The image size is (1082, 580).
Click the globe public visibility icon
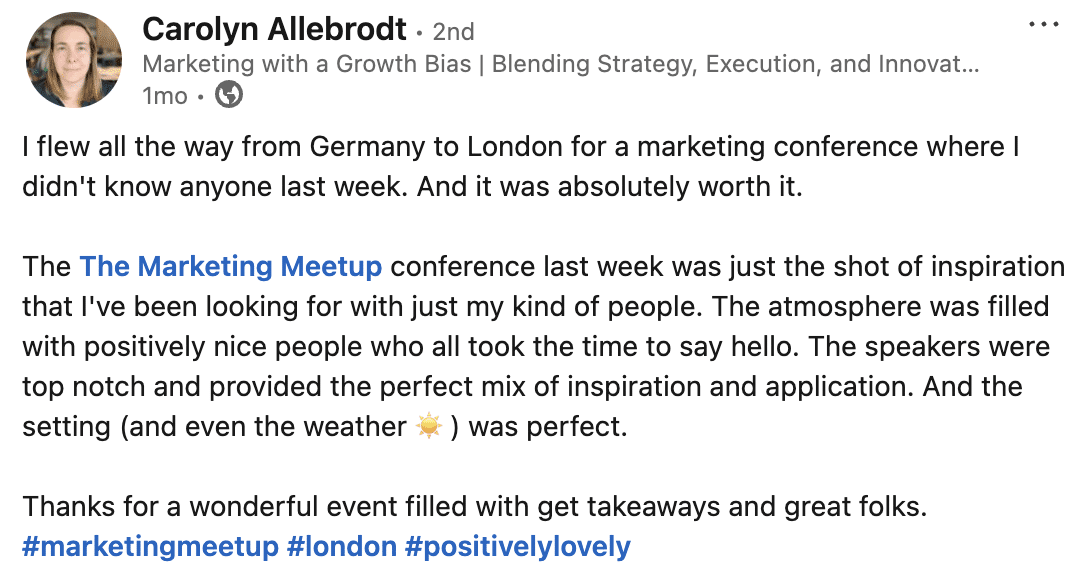(229, 94)
